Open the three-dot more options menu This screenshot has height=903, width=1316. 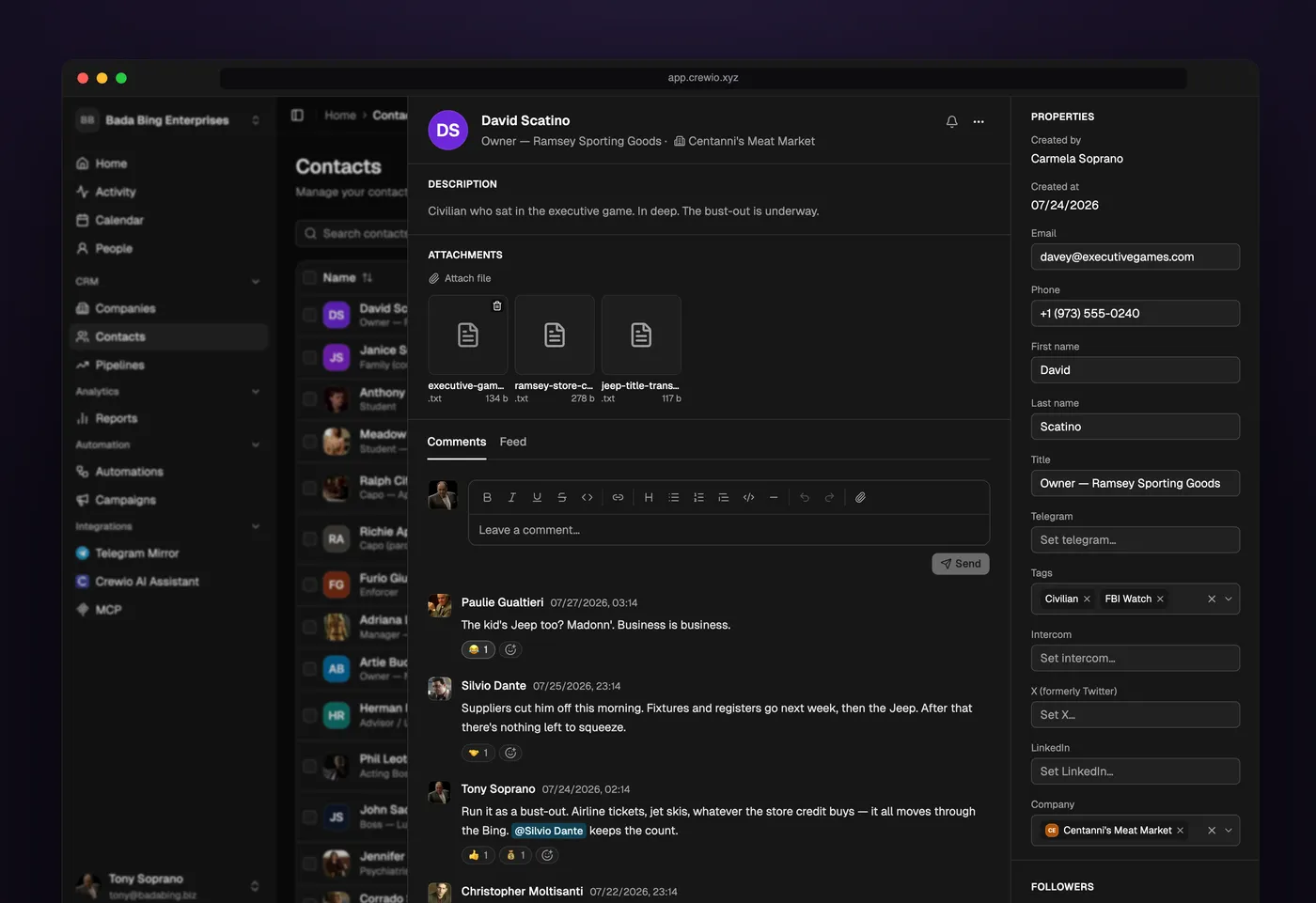pyautogui.click(x=979, y=122)
